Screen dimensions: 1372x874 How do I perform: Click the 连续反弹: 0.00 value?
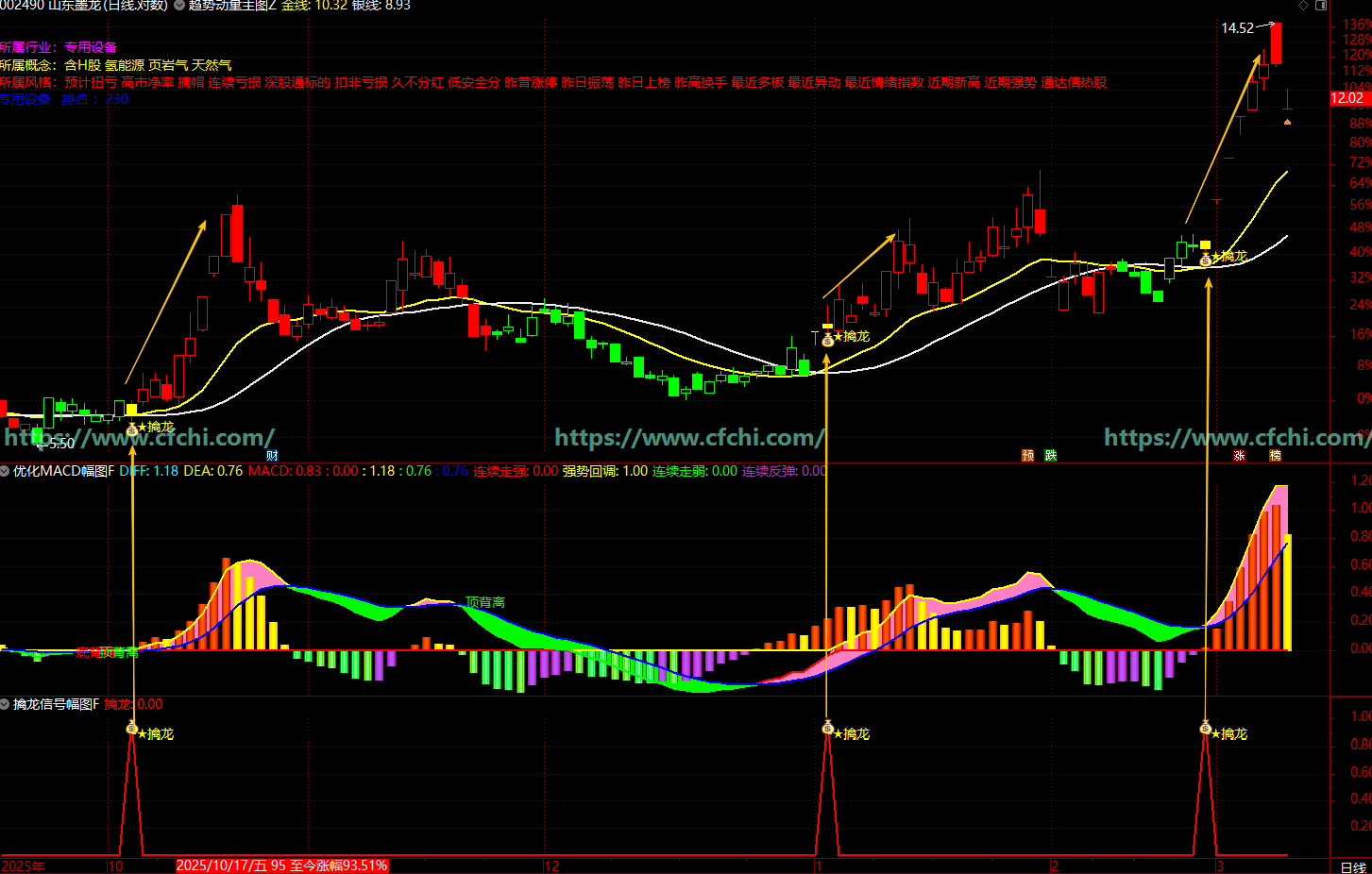(784, 471)
